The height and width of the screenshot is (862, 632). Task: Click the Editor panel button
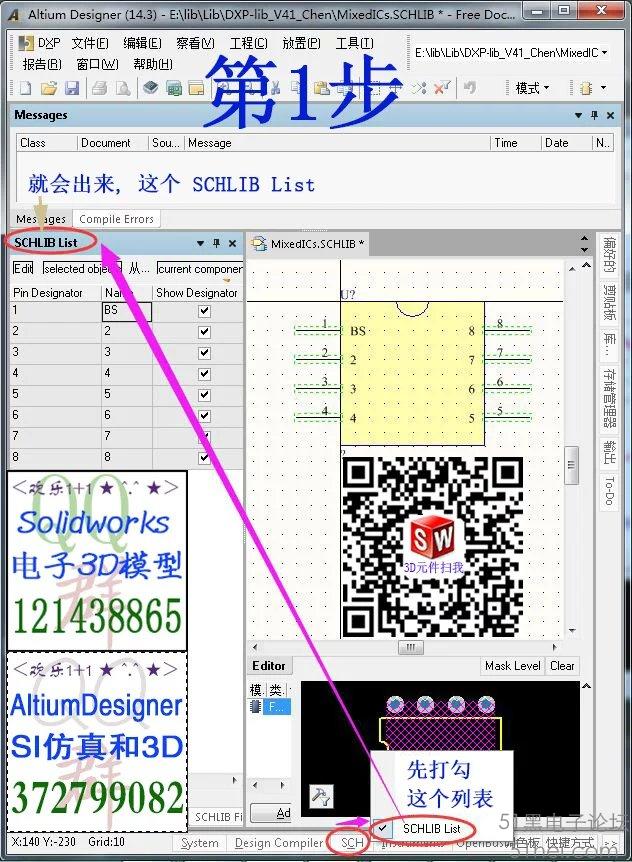tap(269, 666)
